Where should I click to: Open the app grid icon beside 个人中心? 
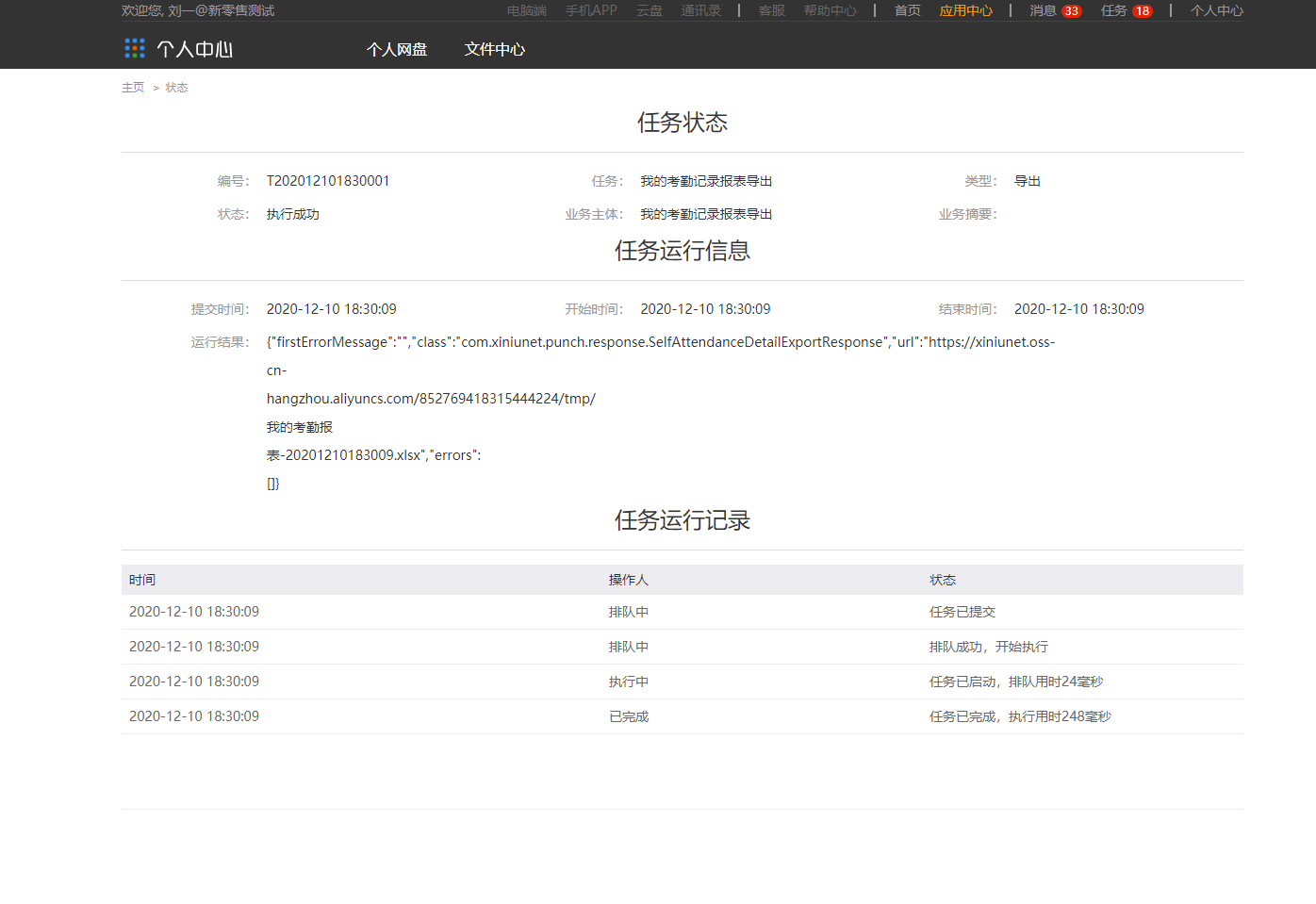coord(135,48)
